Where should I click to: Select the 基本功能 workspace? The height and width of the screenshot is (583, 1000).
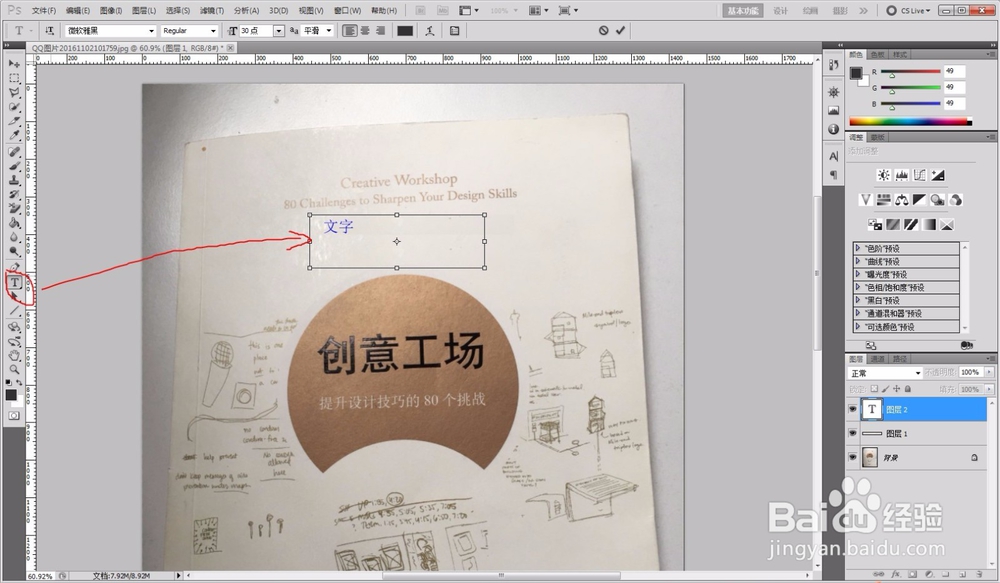tap(743, 10)
